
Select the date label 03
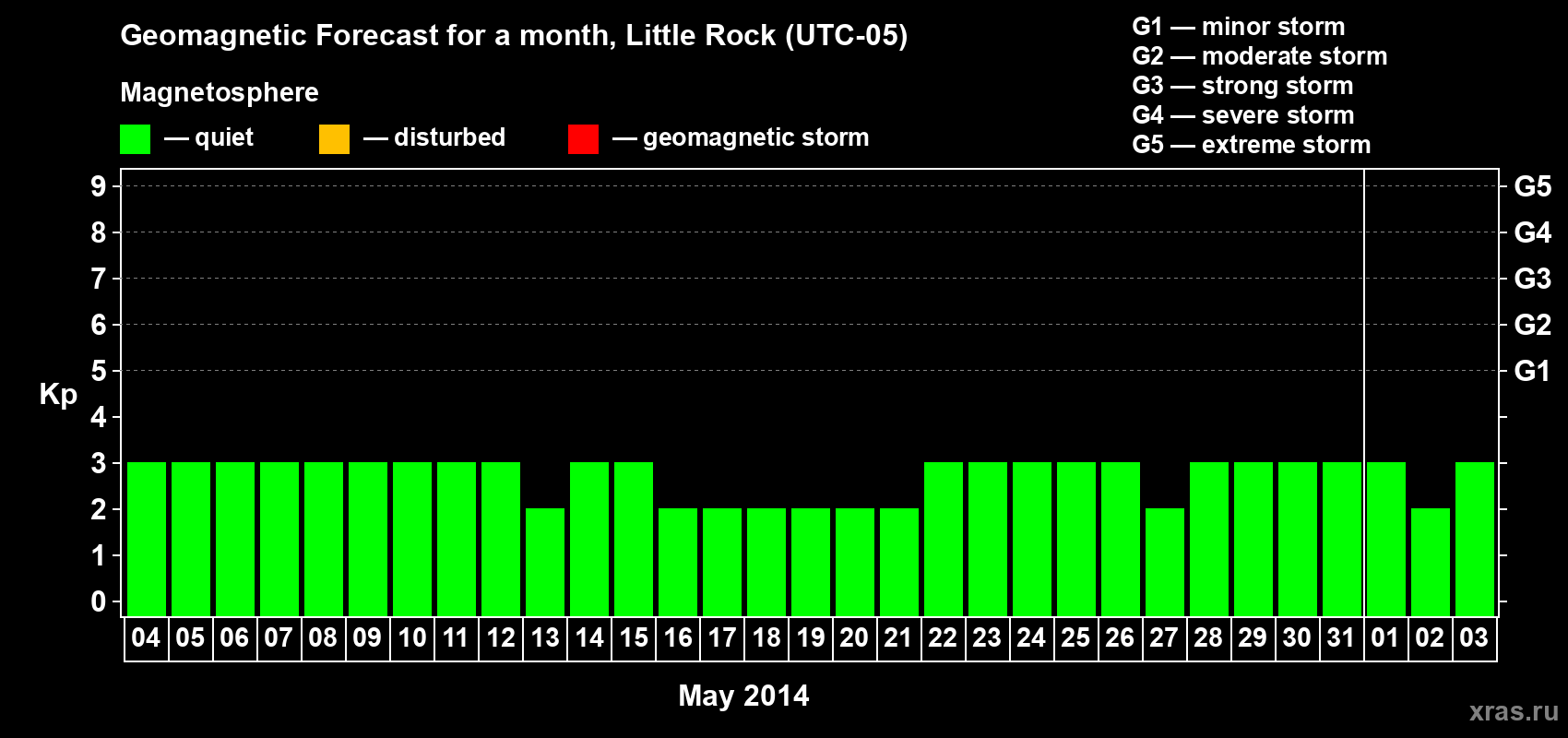point(1474,637)
